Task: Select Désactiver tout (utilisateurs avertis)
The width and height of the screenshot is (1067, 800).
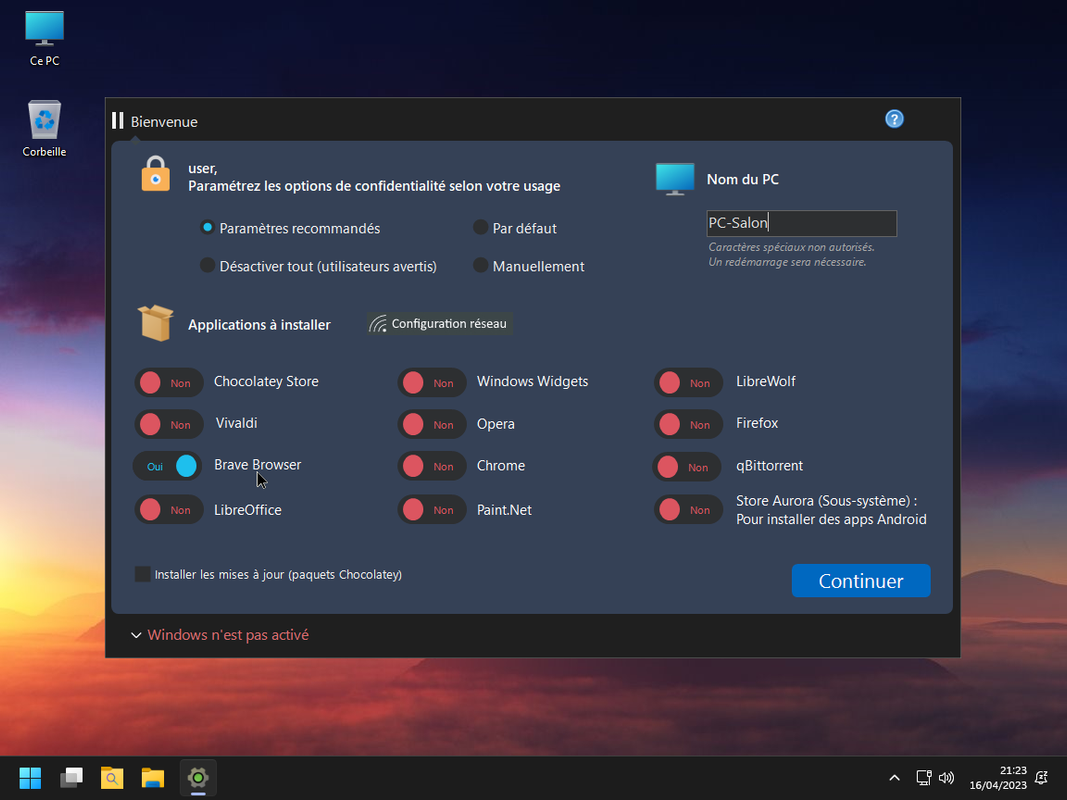Action: [x=208, y=265]
